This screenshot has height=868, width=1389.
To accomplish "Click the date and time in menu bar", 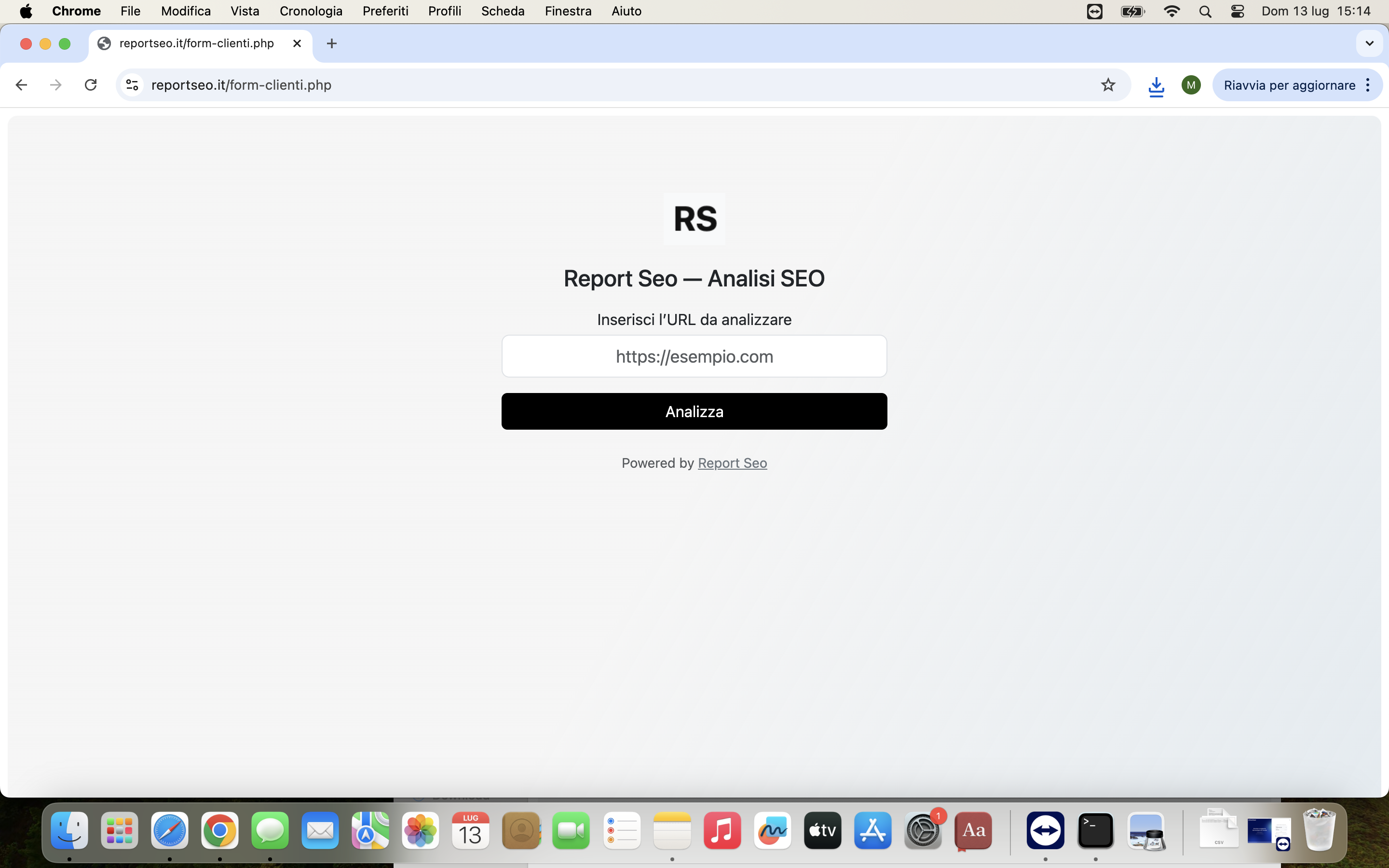I will pos(1316,11).
